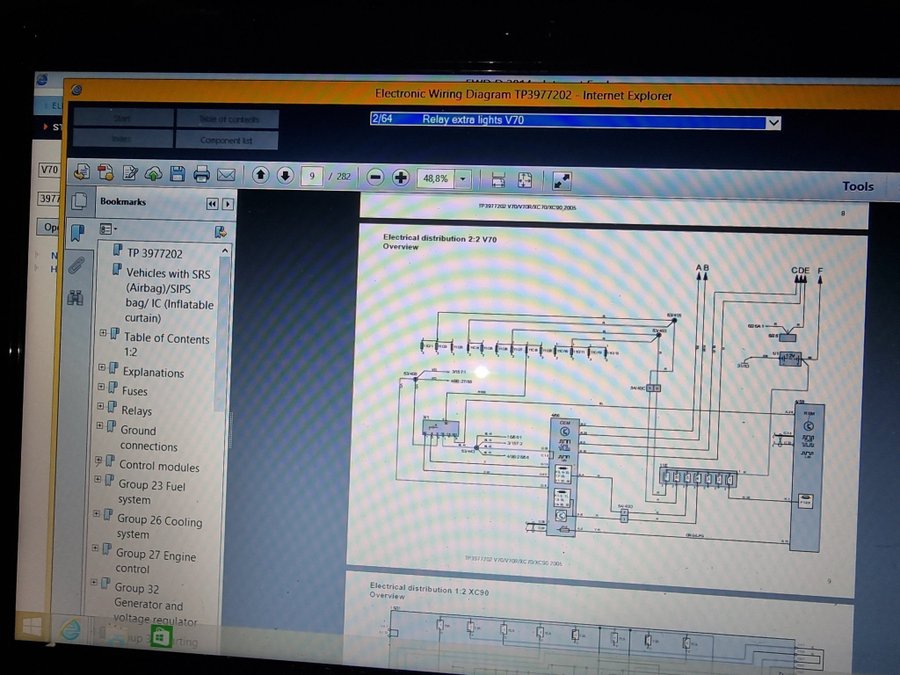Image resolution: width=900 pixels, height=675 pixels.
Task: Open the Relay extra lights V70 dropdown
Action: (771, 122)
